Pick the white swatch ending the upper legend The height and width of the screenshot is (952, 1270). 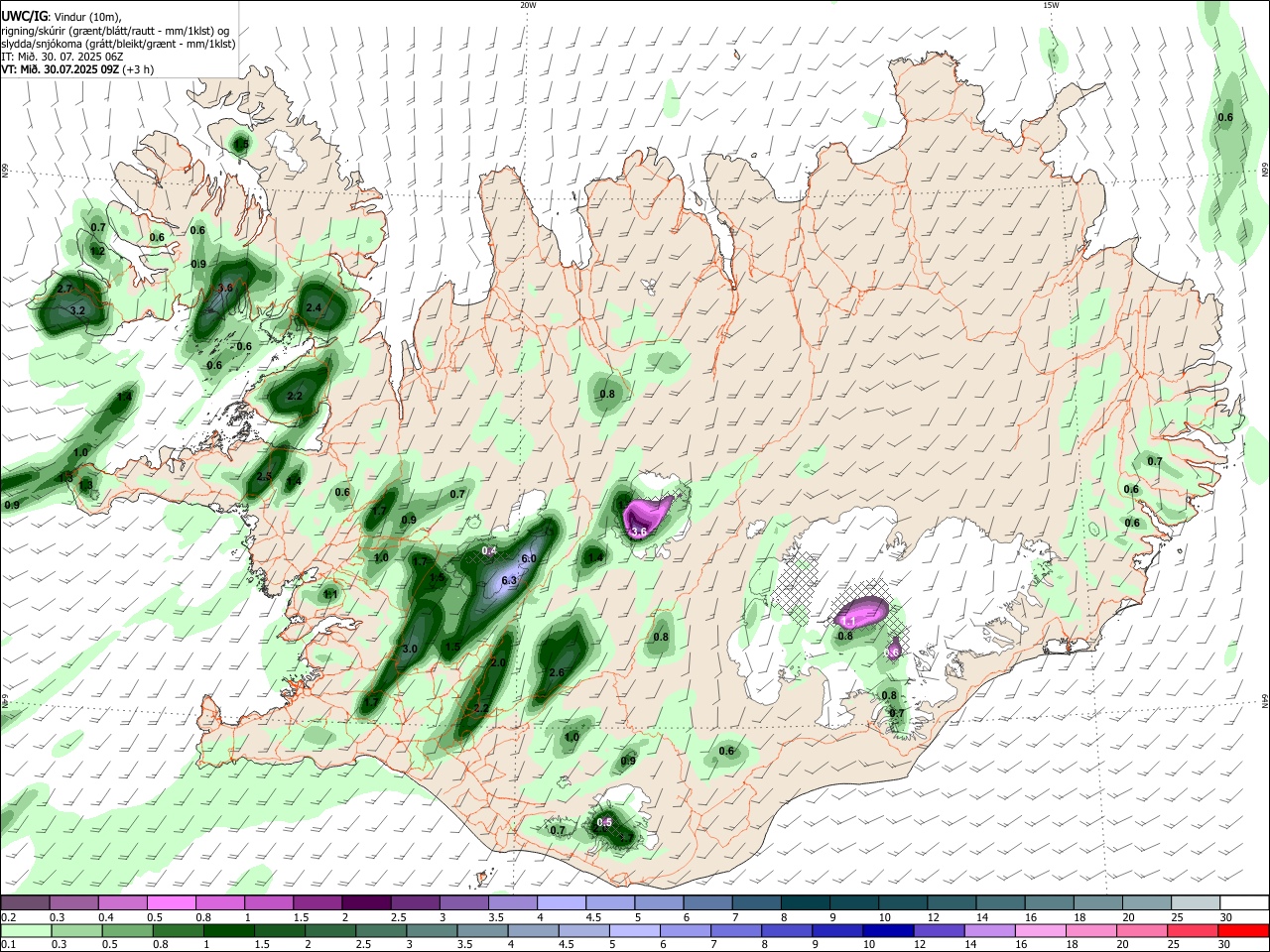1245,903
